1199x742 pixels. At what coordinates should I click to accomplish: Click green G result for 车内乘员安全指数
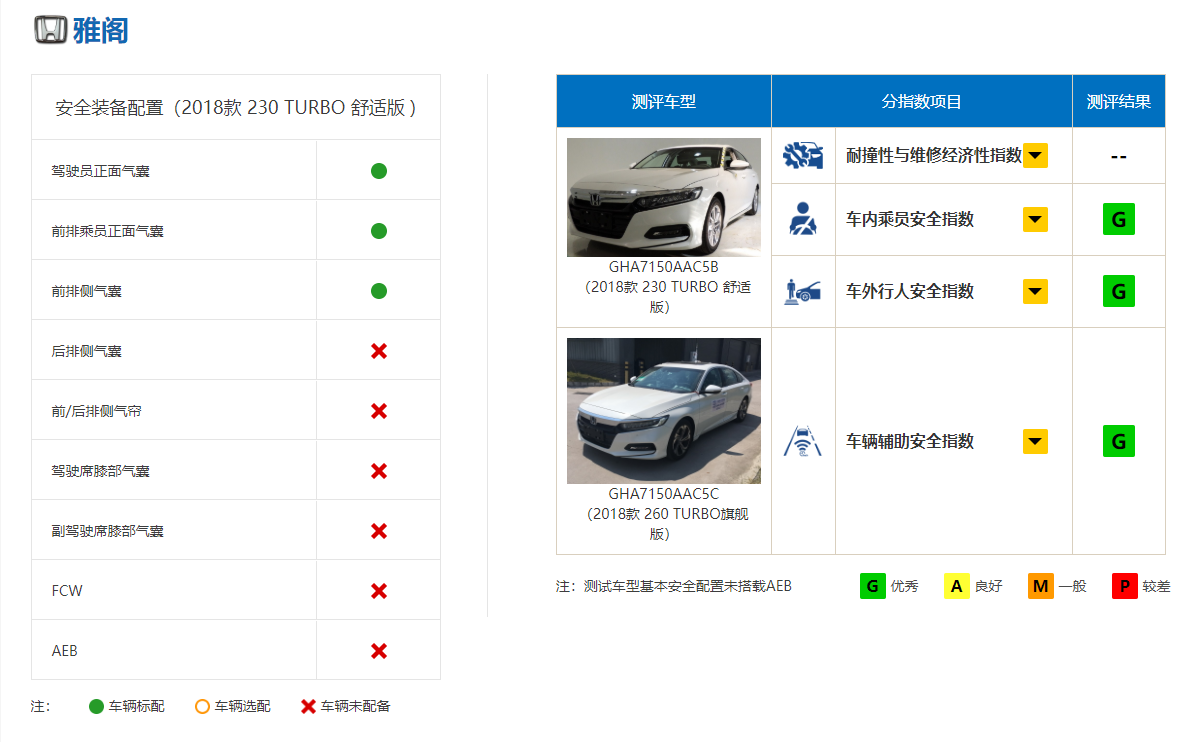click(1118, 219)
